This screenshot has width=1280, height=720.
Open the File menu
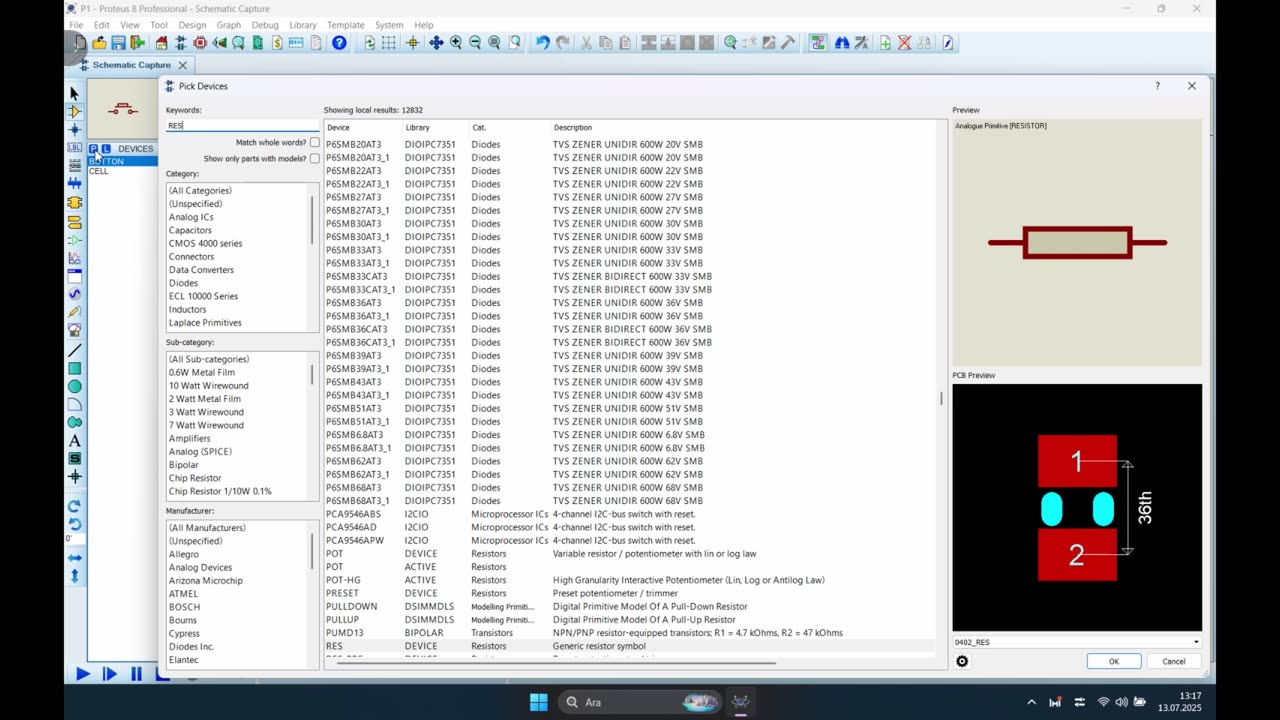pyautogui.click(x=76, y=25)
